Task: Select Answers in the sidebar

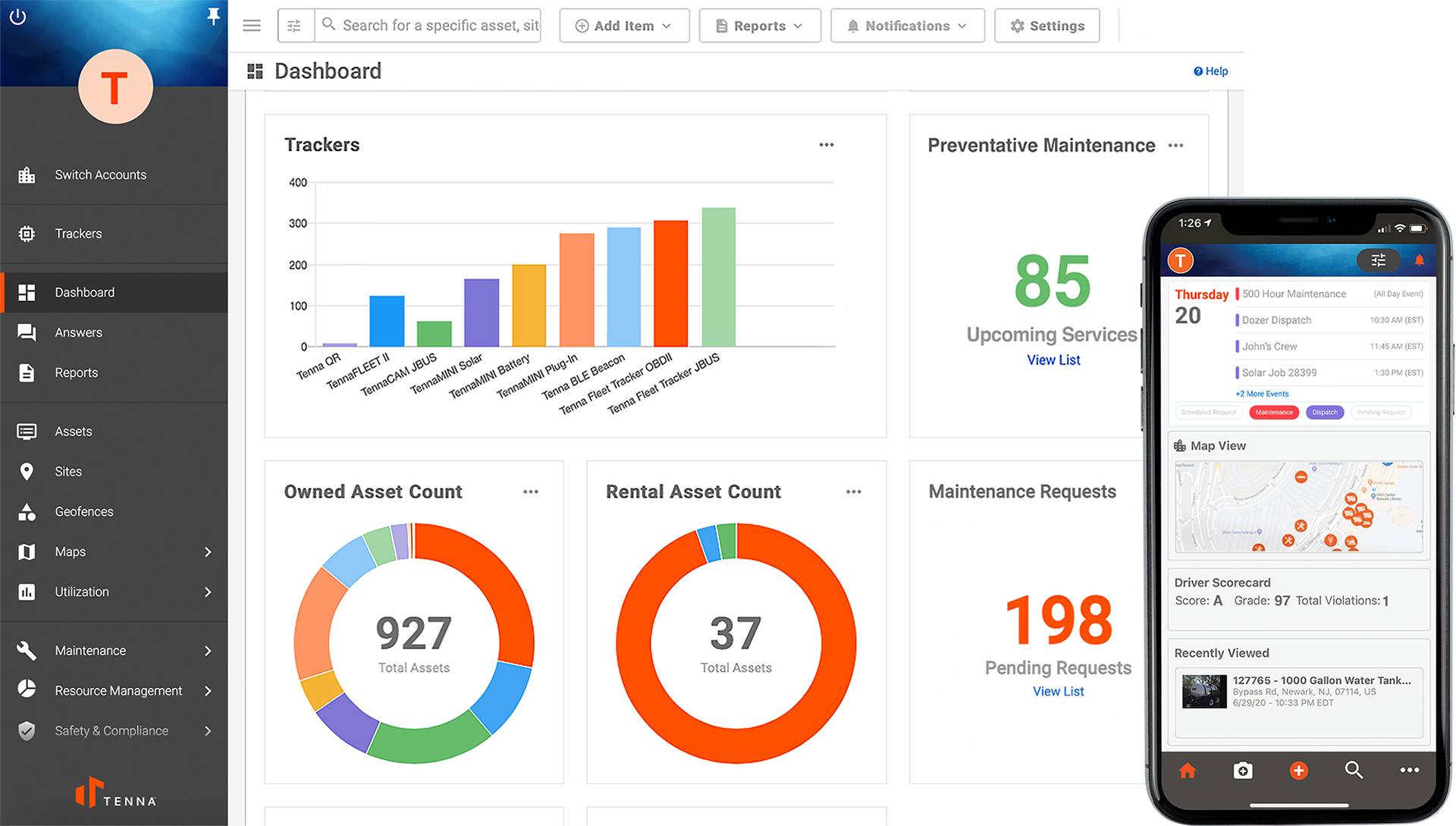Action: (114, 332)
